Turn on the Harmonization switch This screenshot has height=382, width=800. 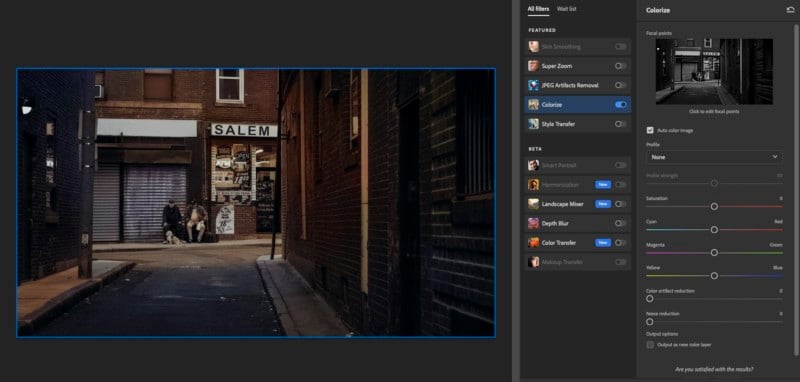[x=620, y=185]
